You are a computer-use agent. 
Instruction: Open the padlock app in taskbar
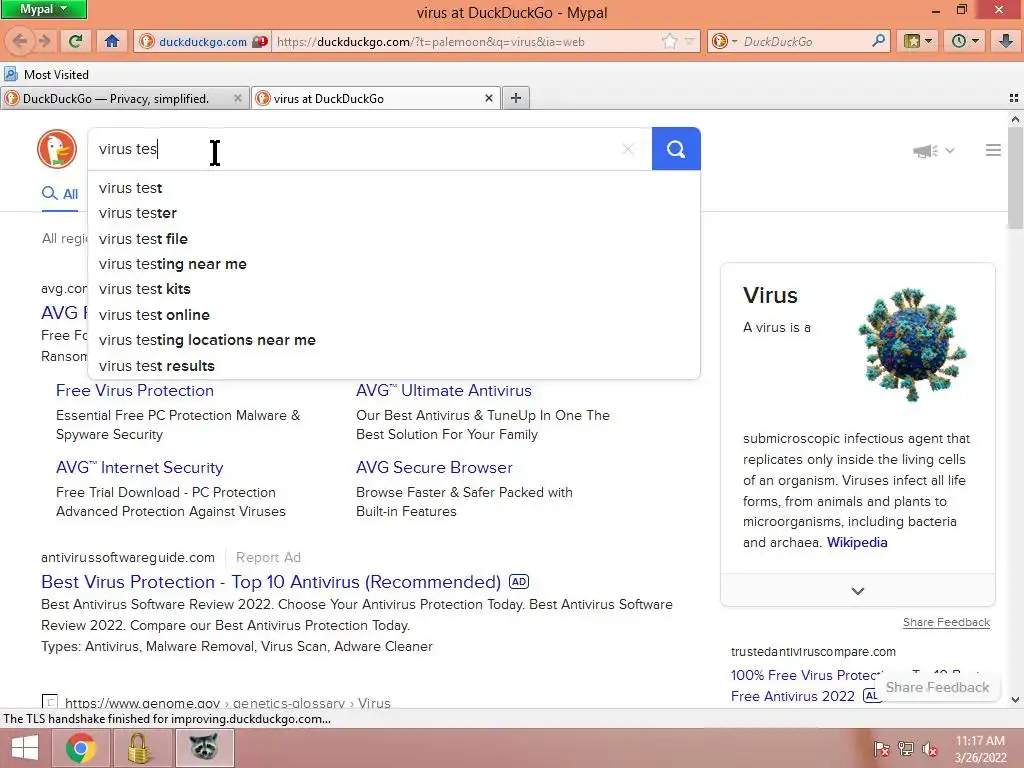(x=138, y=748)
